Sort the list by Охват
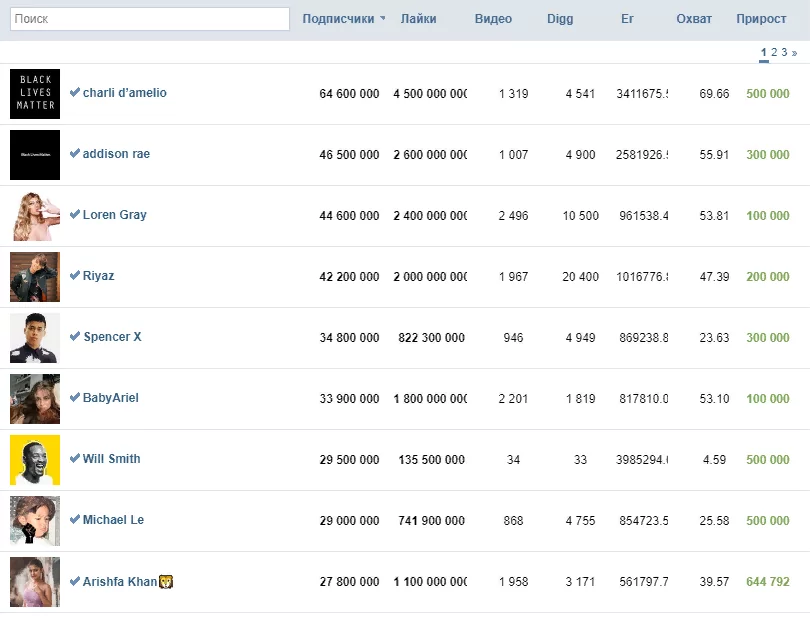Screen dimensions: 810x617 click(694, 19)
